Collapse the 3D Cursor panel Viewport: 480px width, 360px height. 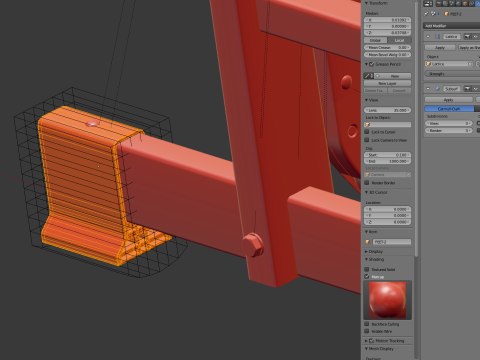pyautogui.click(x=366, y=192)
